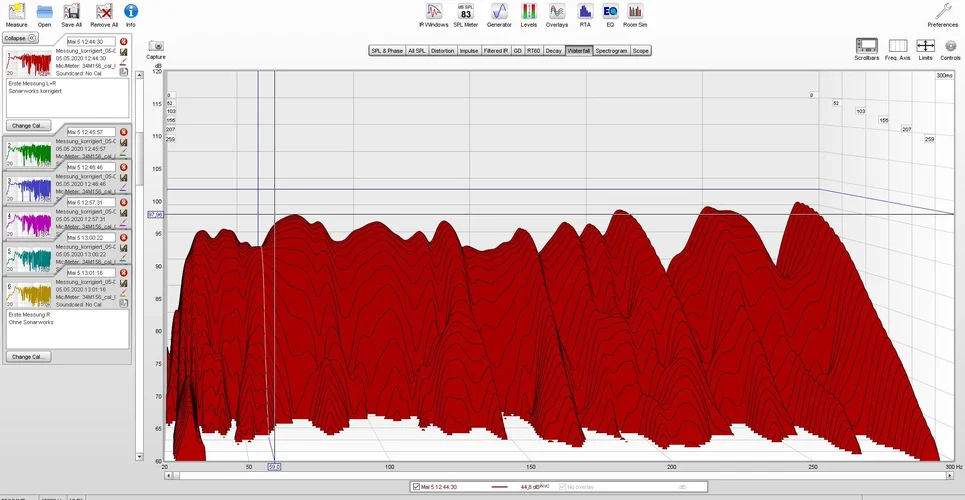
Task: Remove measurement Mai 5 12:44:30 with red X
Action: pos(124,41)
